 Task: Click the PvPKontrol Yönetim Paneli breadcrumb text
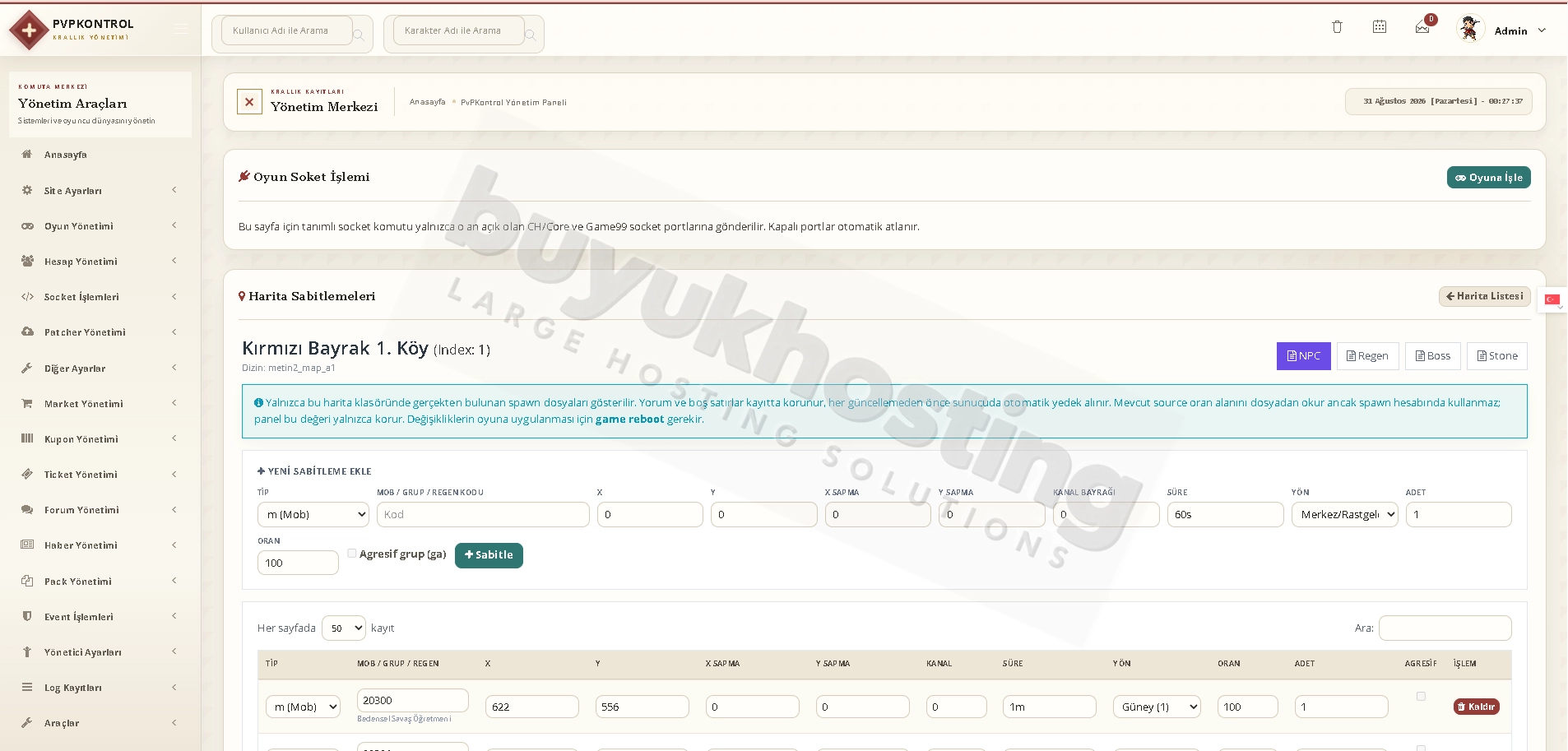click(x=513, y=102)
